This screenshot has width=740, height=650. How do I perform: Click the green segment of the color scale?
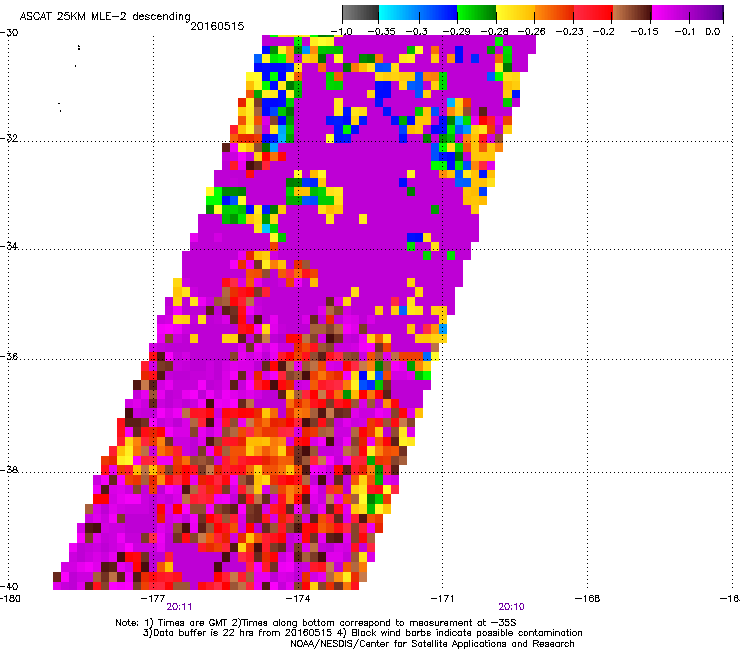pos(477,12)
